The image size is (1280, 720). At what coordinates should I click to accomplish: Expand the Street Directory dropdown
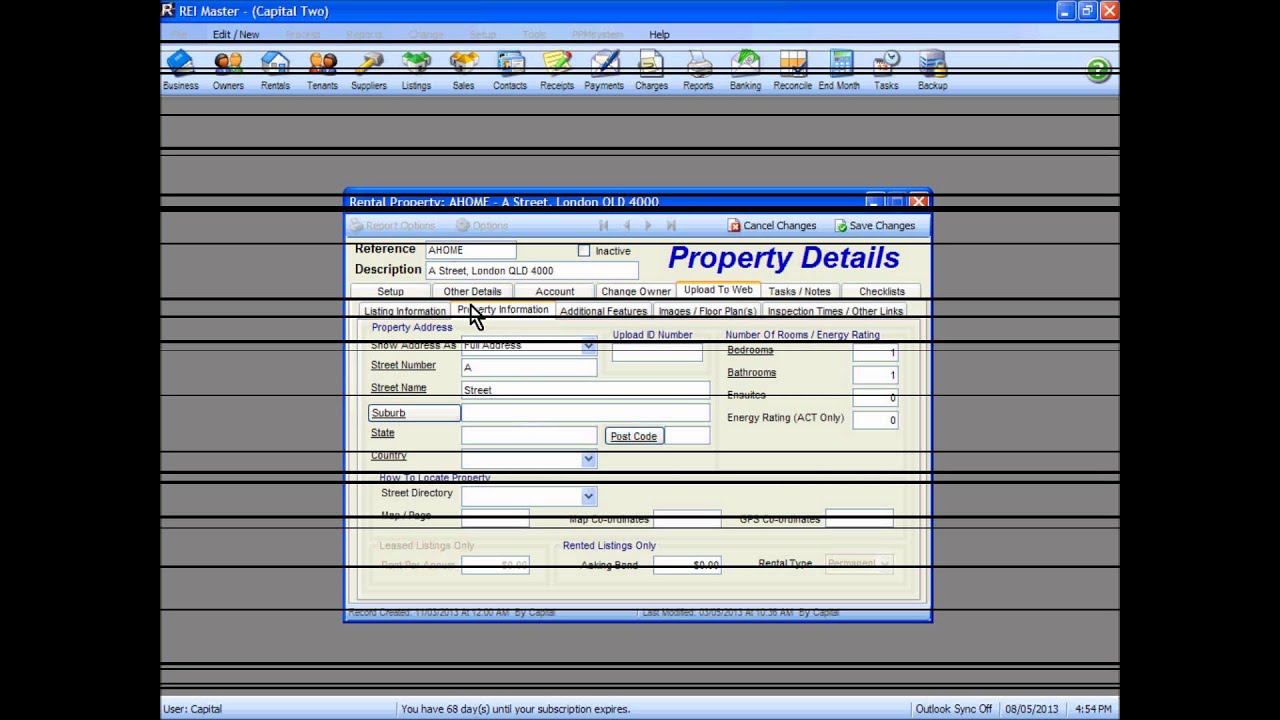588,496
